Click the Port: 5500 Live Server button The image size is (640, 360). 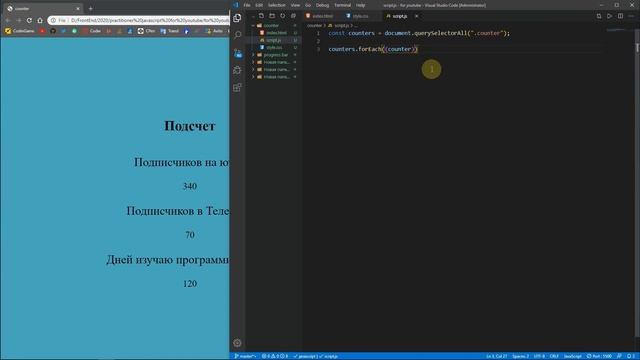tap(599, 356)
